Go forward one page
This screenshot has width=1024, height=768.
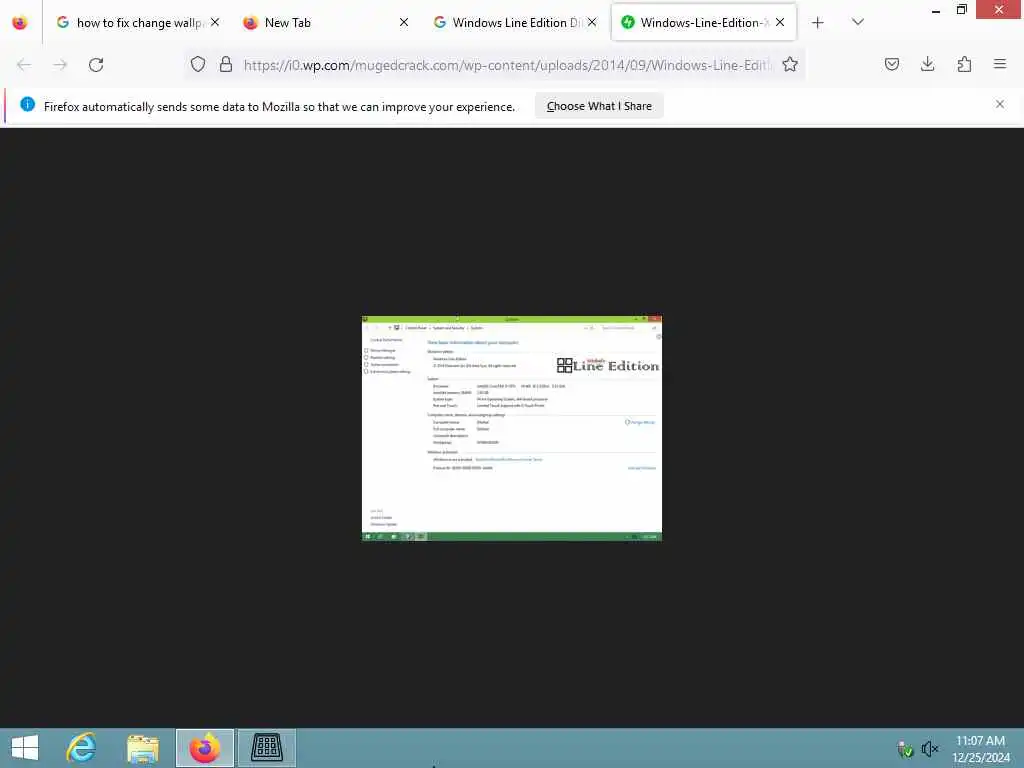pos(60,65)
